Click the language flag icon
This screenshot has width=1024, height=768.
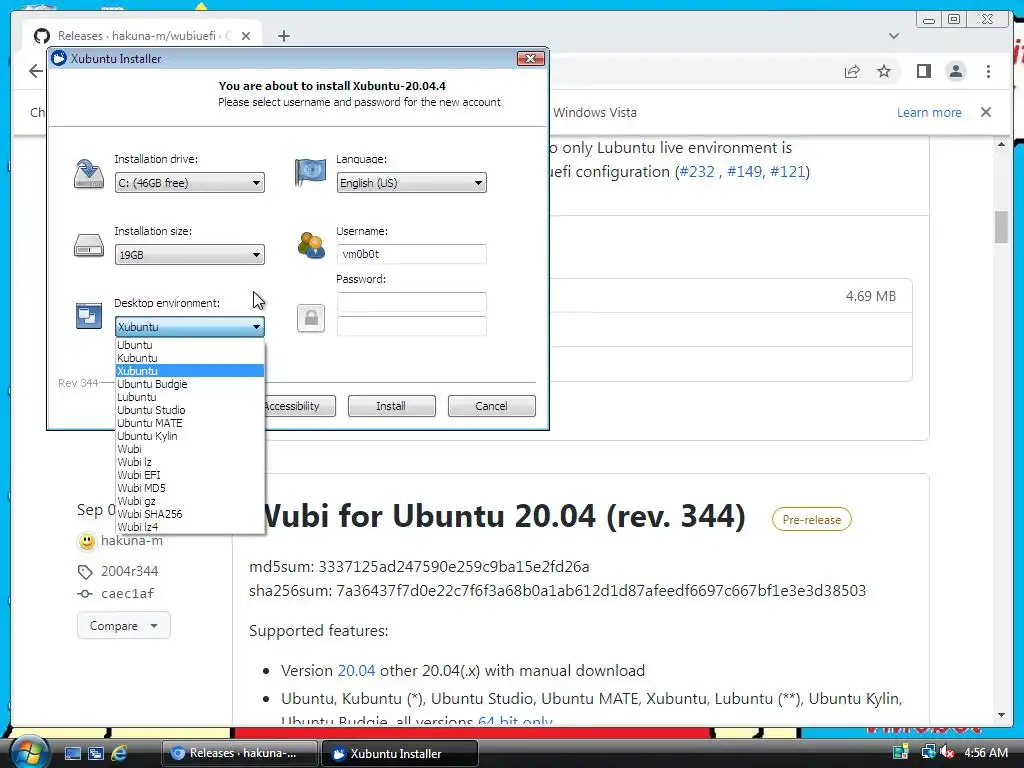coord(310,173)
